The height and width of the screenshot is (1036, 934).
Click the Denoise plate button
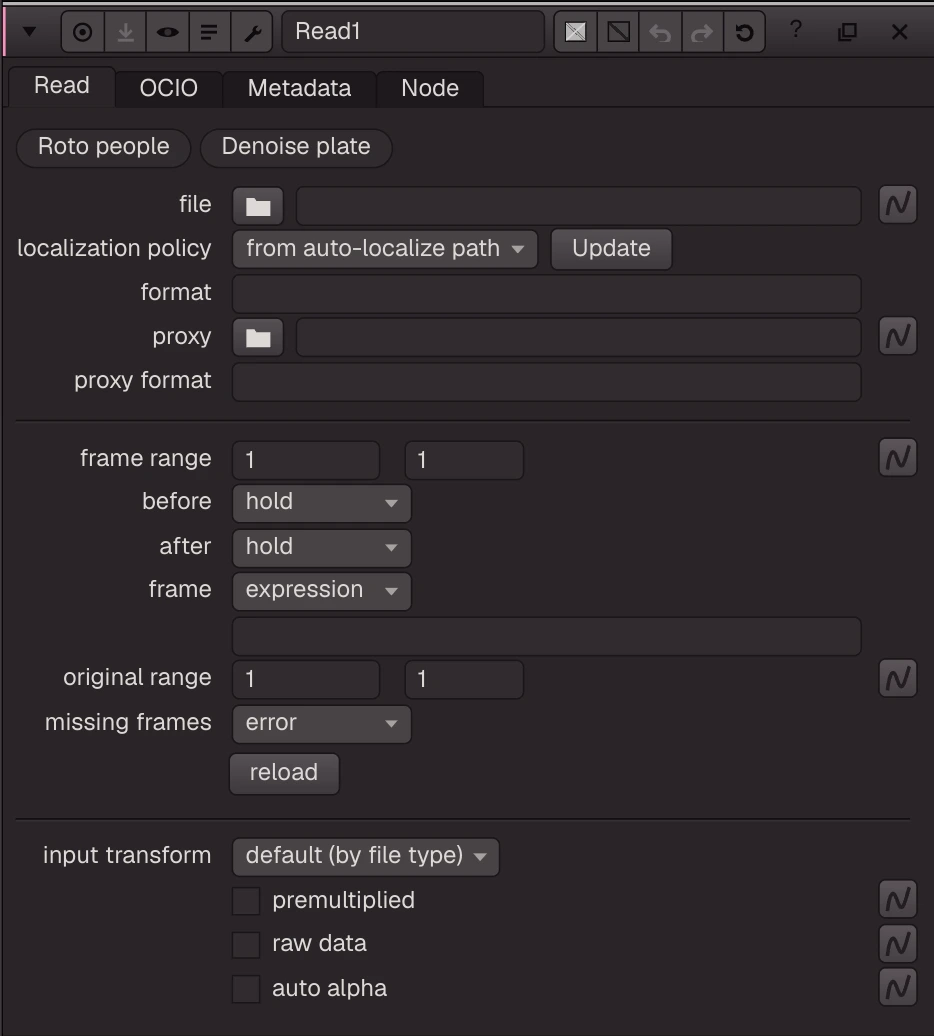coord(296,147)
